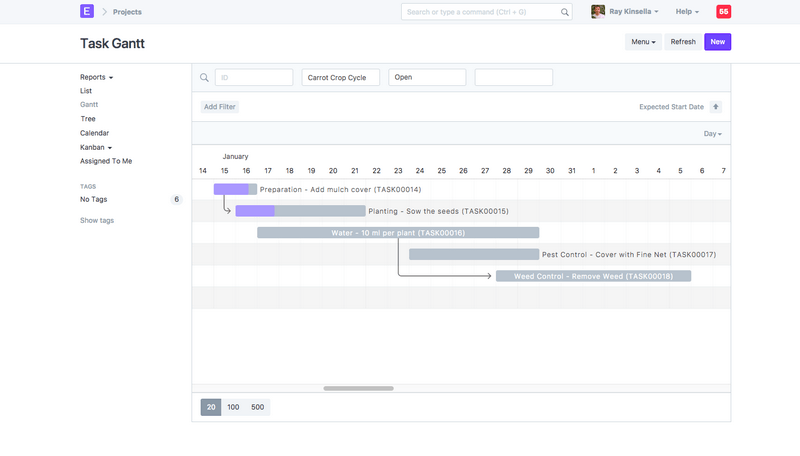
Task: Select the Tree view in sidebar
Action: click(x=88, y=119)
